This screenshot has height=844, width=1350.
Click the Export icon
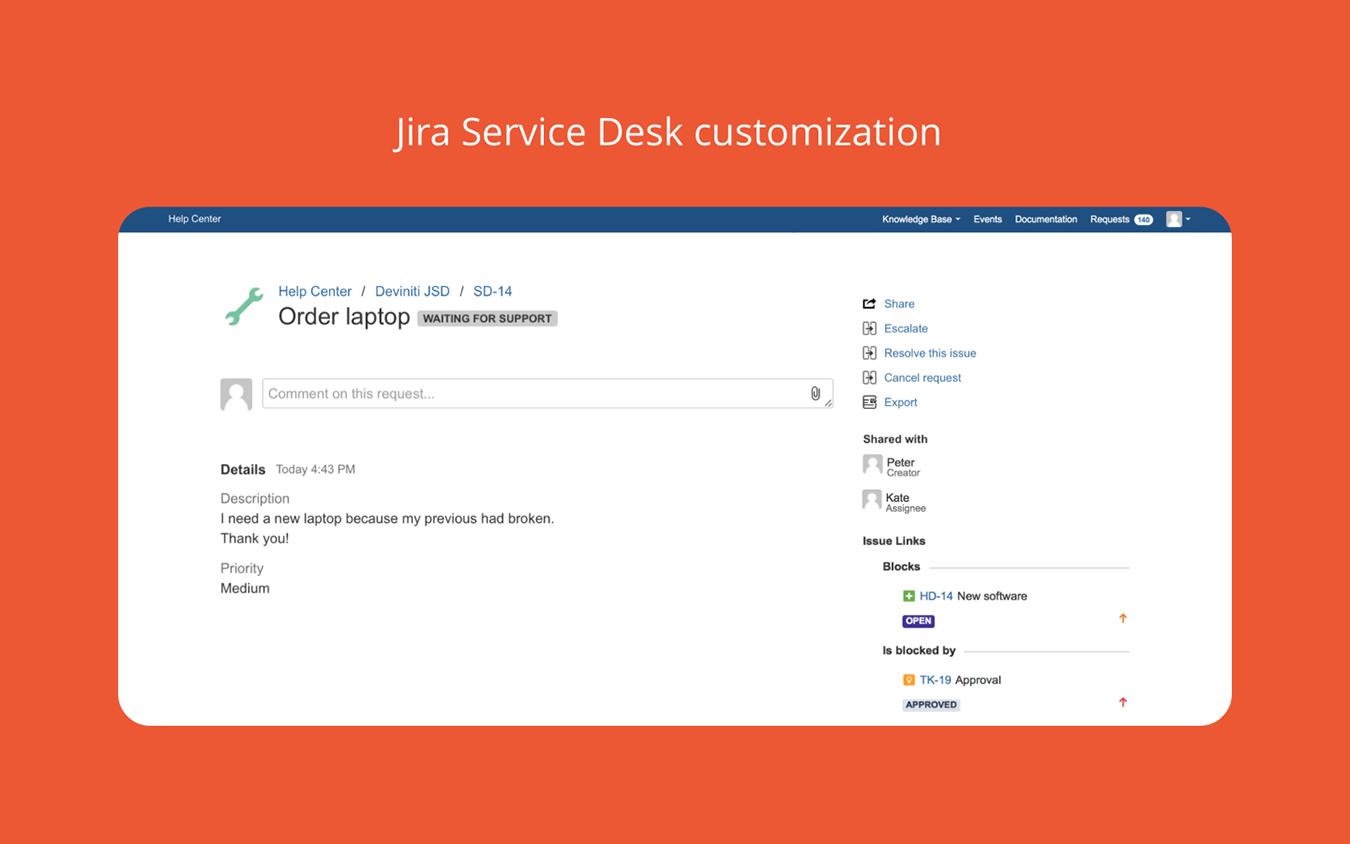coord(869,402)
